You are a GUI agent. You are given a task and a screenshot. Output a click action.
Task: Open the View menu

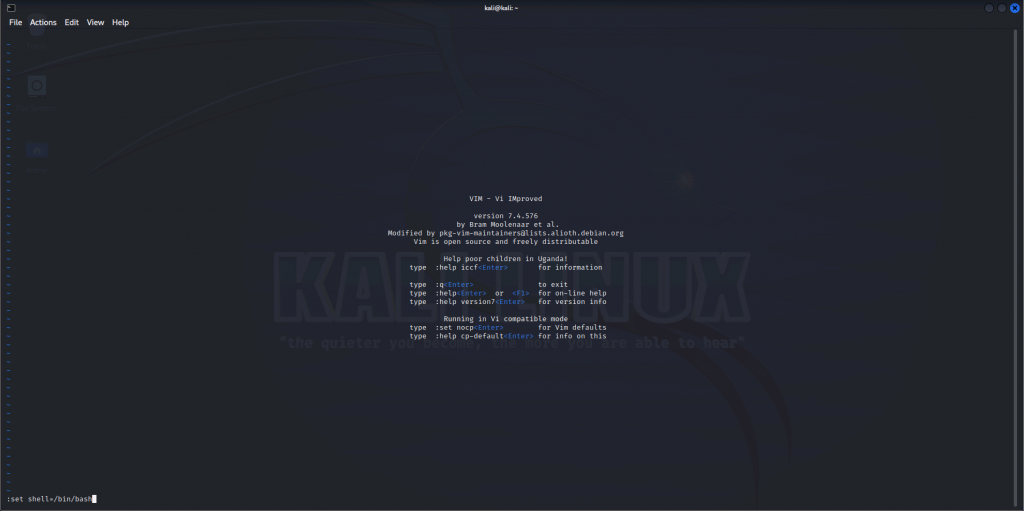point(95,22)
